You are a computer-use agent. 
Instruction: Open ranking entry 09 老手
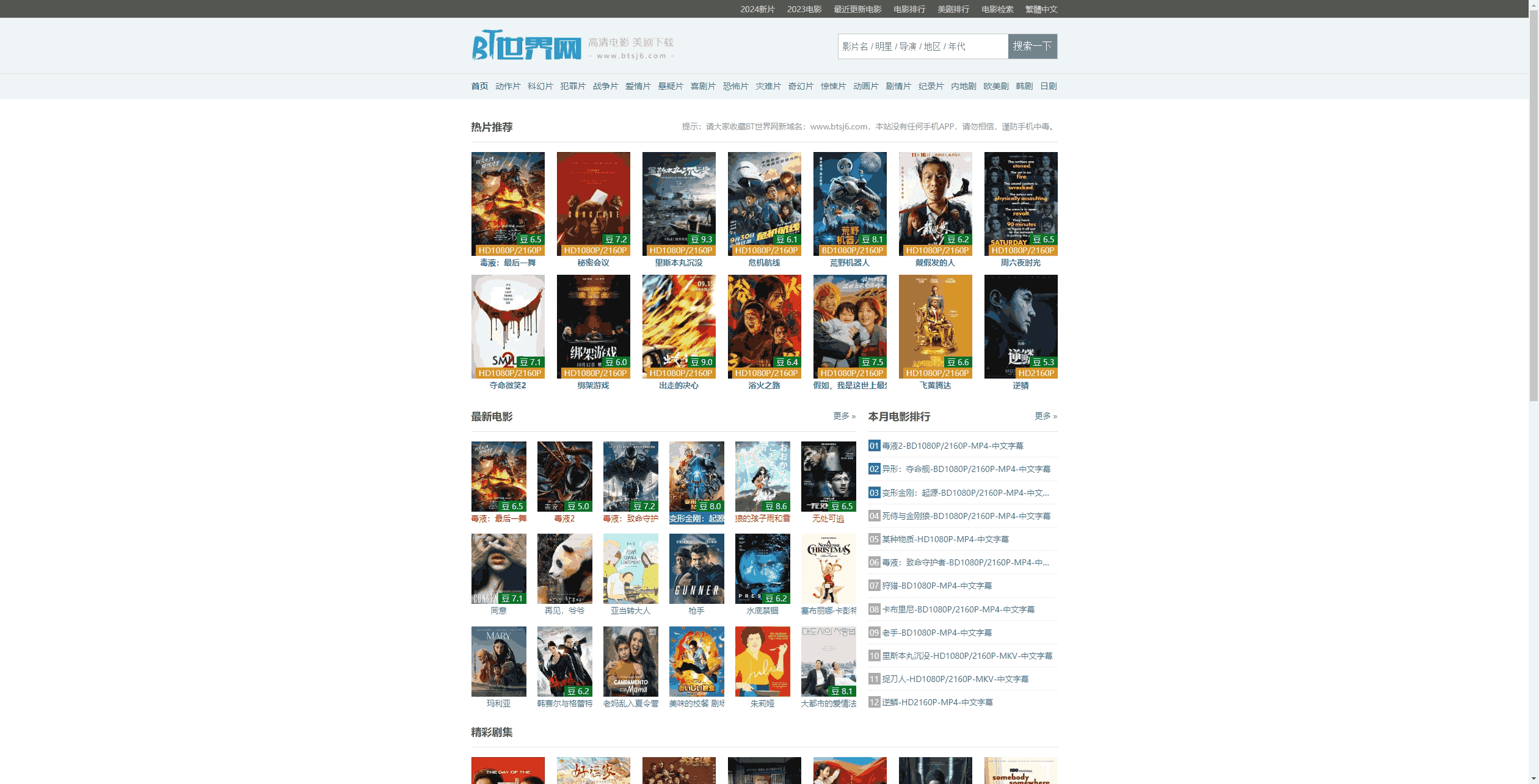pos(937,633)
